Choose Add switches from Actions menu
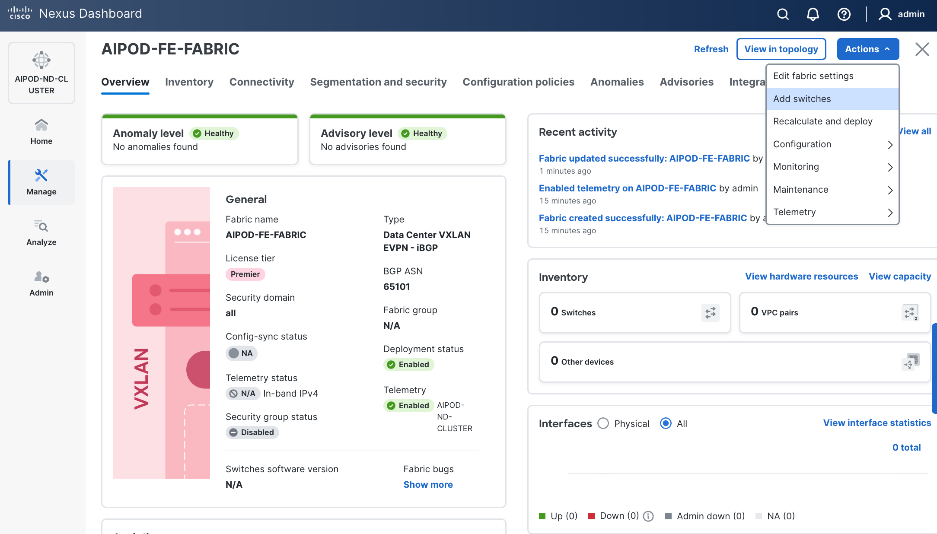The height and width of the screenshot is (534, 937). [x=802, y=99]
